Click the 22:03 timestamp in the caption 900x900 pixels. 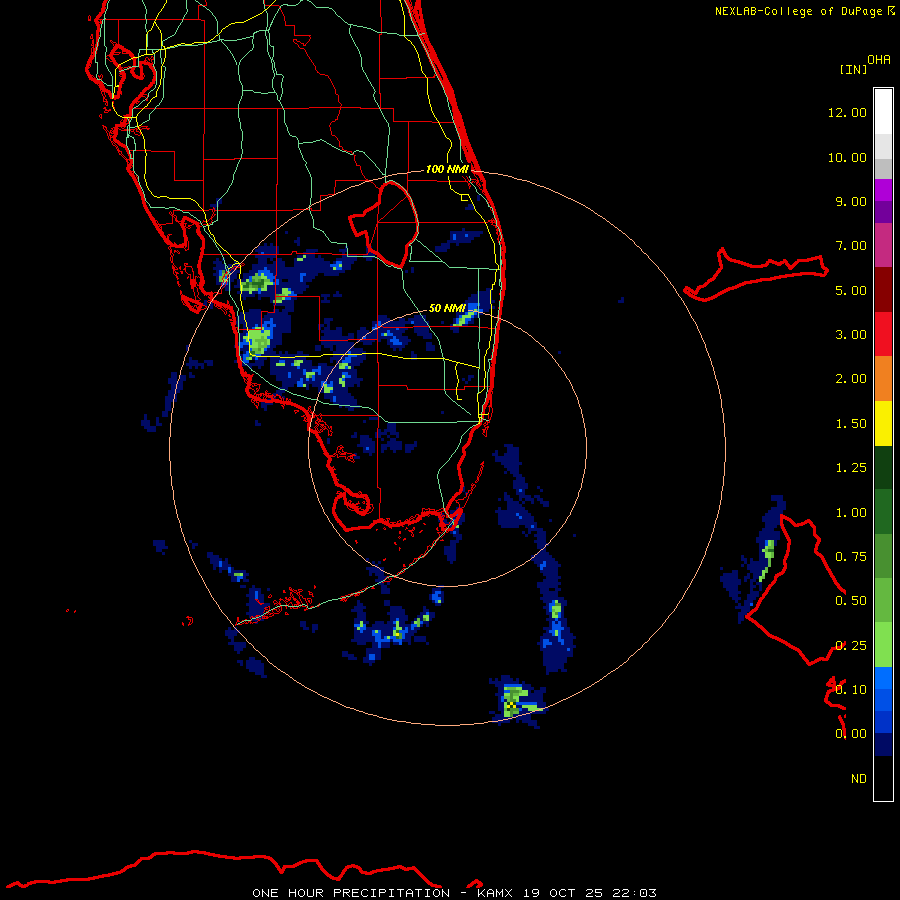coord(634,893)
